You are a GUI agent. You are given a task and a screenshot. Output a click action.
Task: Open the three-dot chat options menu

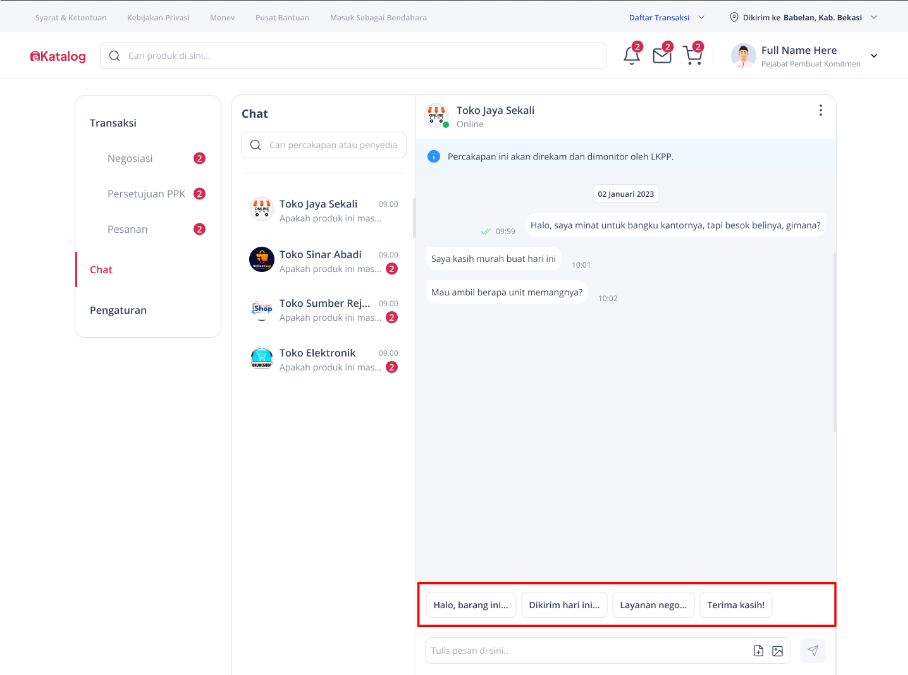[821, 111]
